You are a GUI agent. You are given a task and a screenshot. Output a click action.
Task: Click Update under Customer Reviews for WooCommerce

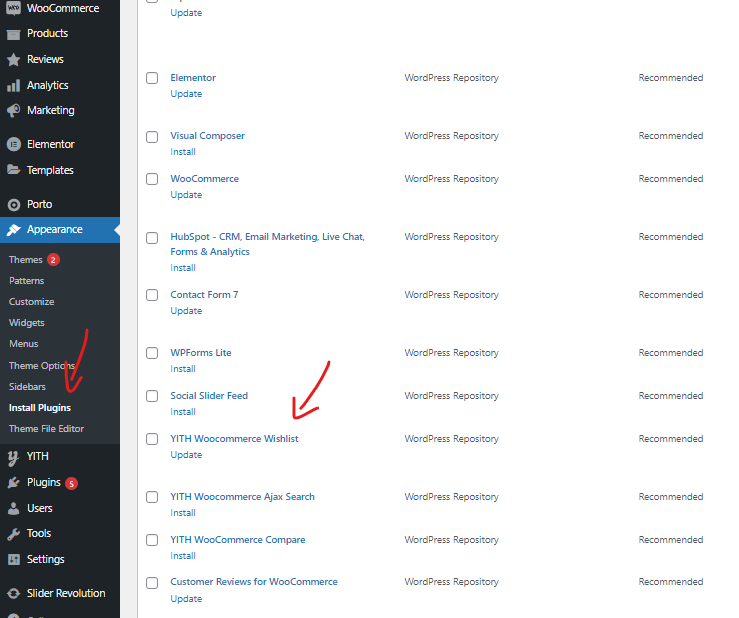186,599
